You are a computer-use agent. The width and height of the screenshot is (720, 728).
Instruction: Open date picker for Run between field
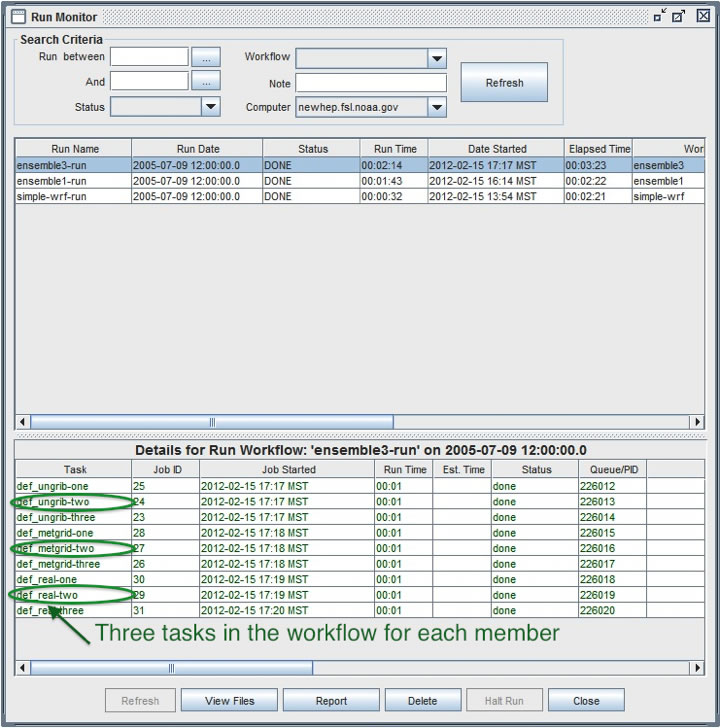pyautogui.click(x=205, y=58)
